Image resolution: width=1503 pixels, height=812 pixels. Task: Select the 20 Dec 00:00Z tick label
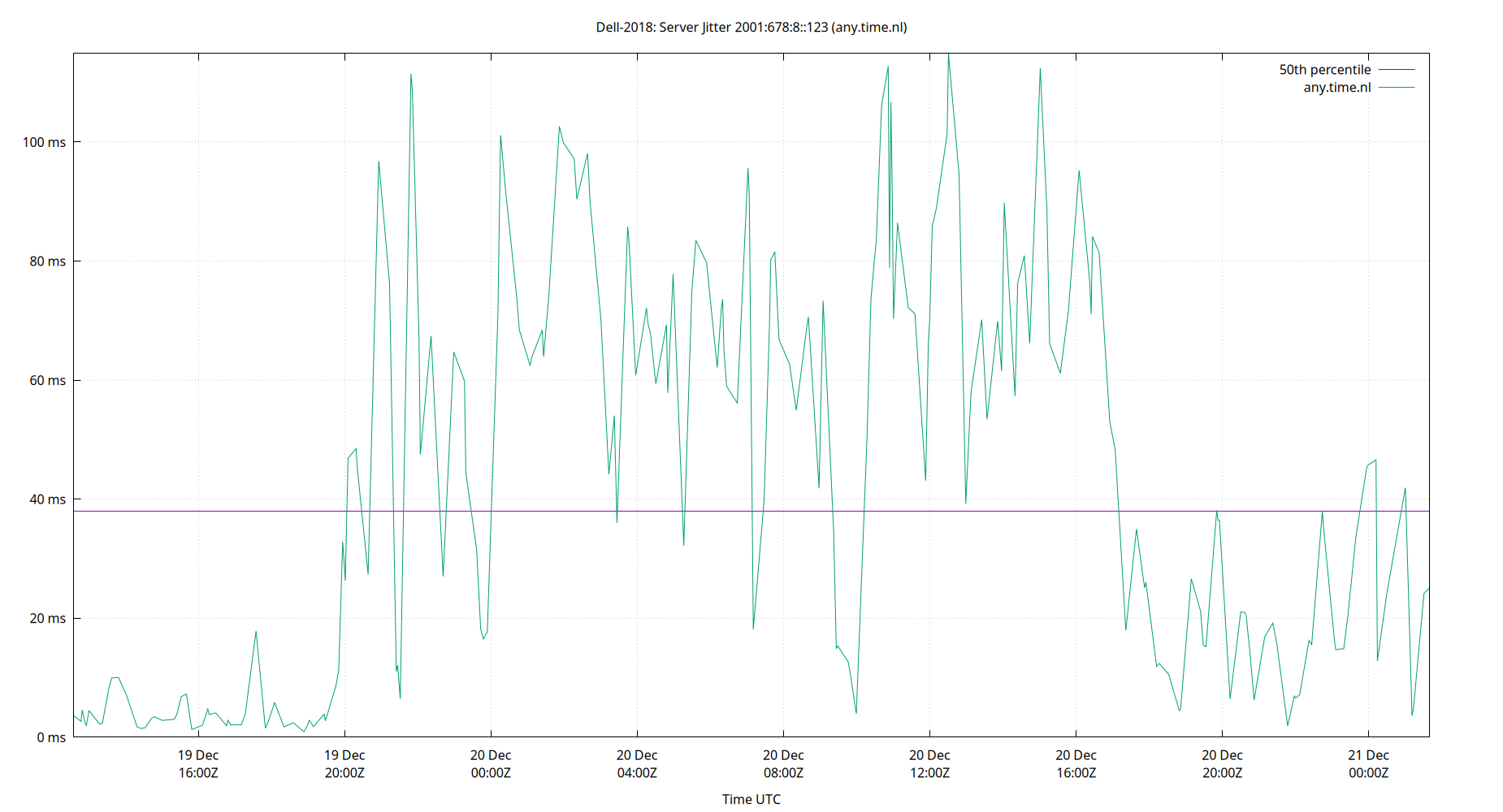click(489, 763)
